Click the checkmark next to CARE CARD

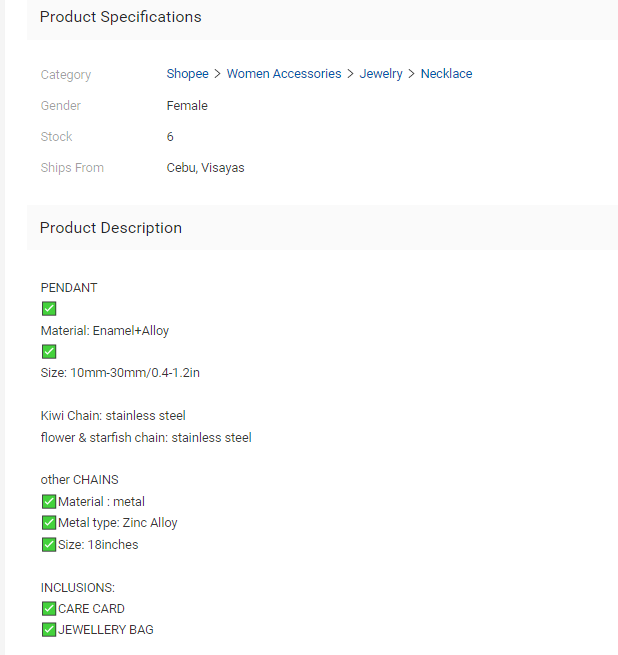pos(49,609)
